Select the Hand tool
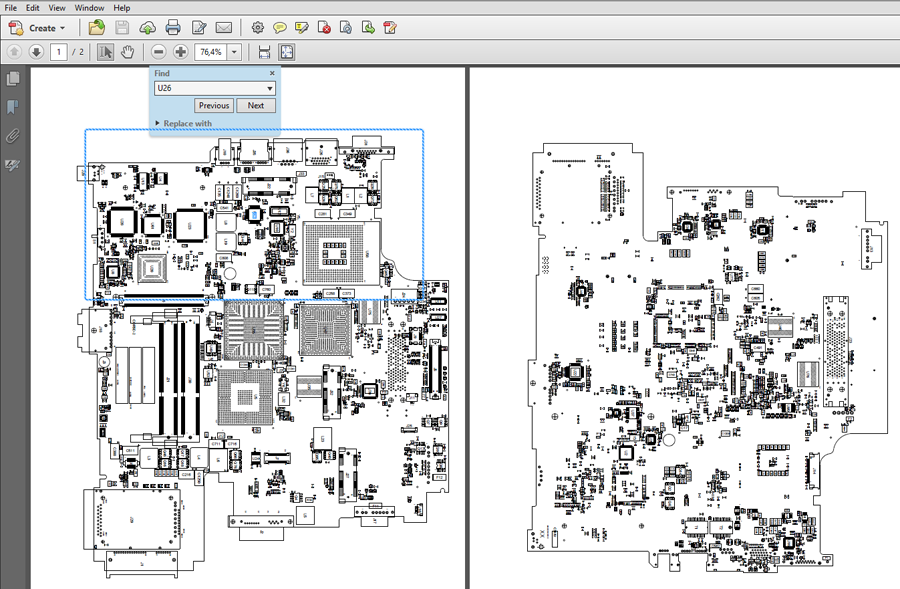Viewport: 900px width, 589px height. 128,51
